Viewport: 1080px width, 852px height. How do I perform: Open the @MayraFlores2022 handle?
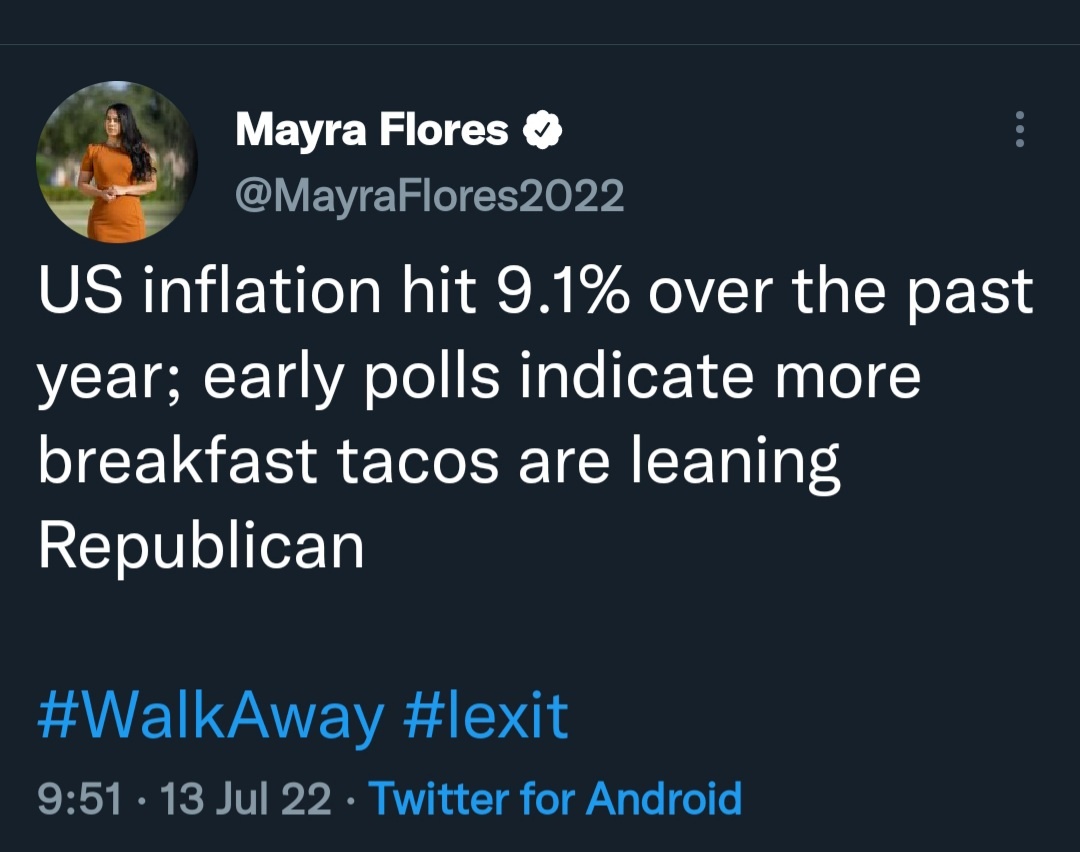(x=429, y=194)
